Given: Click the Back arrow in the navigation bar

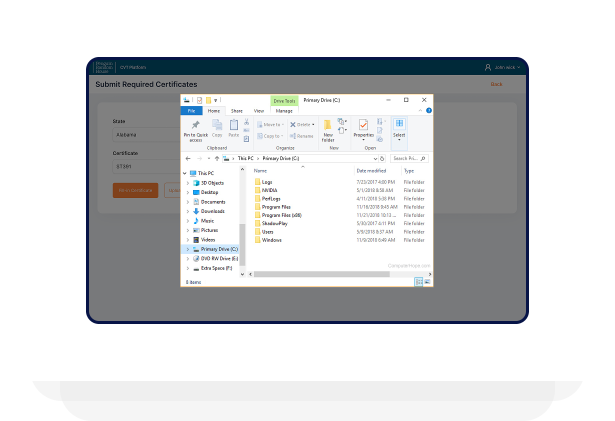Looking at the screenshot, I should point(188,159).
